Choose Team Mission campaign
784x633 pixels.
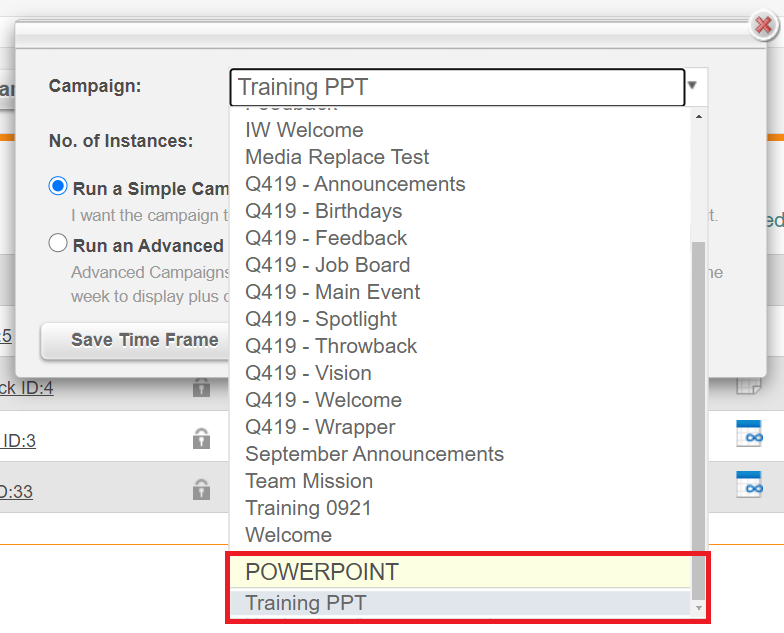309,481
